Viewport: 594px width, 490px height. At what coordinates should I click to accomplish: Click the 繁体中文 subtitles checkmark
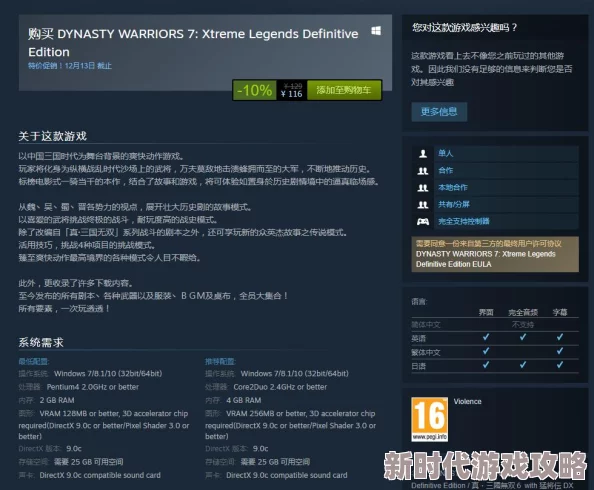point(560,351)
